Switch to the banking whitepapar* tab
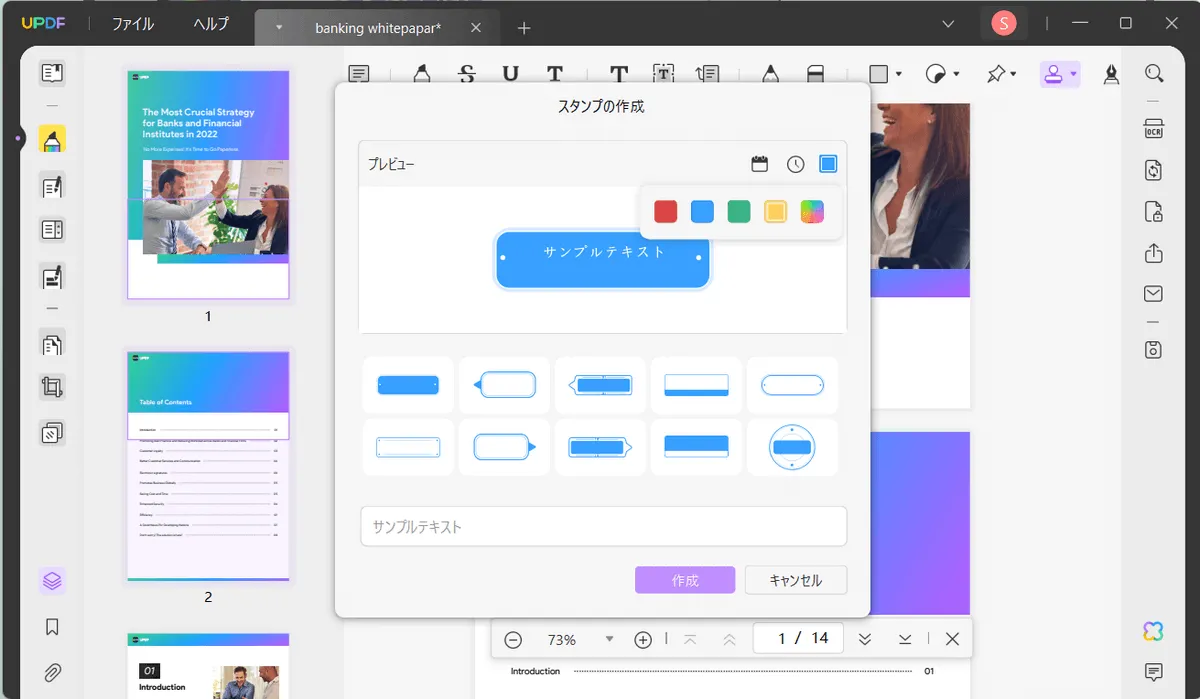Viewport: 1200px width, 699px height. [378, 27]
